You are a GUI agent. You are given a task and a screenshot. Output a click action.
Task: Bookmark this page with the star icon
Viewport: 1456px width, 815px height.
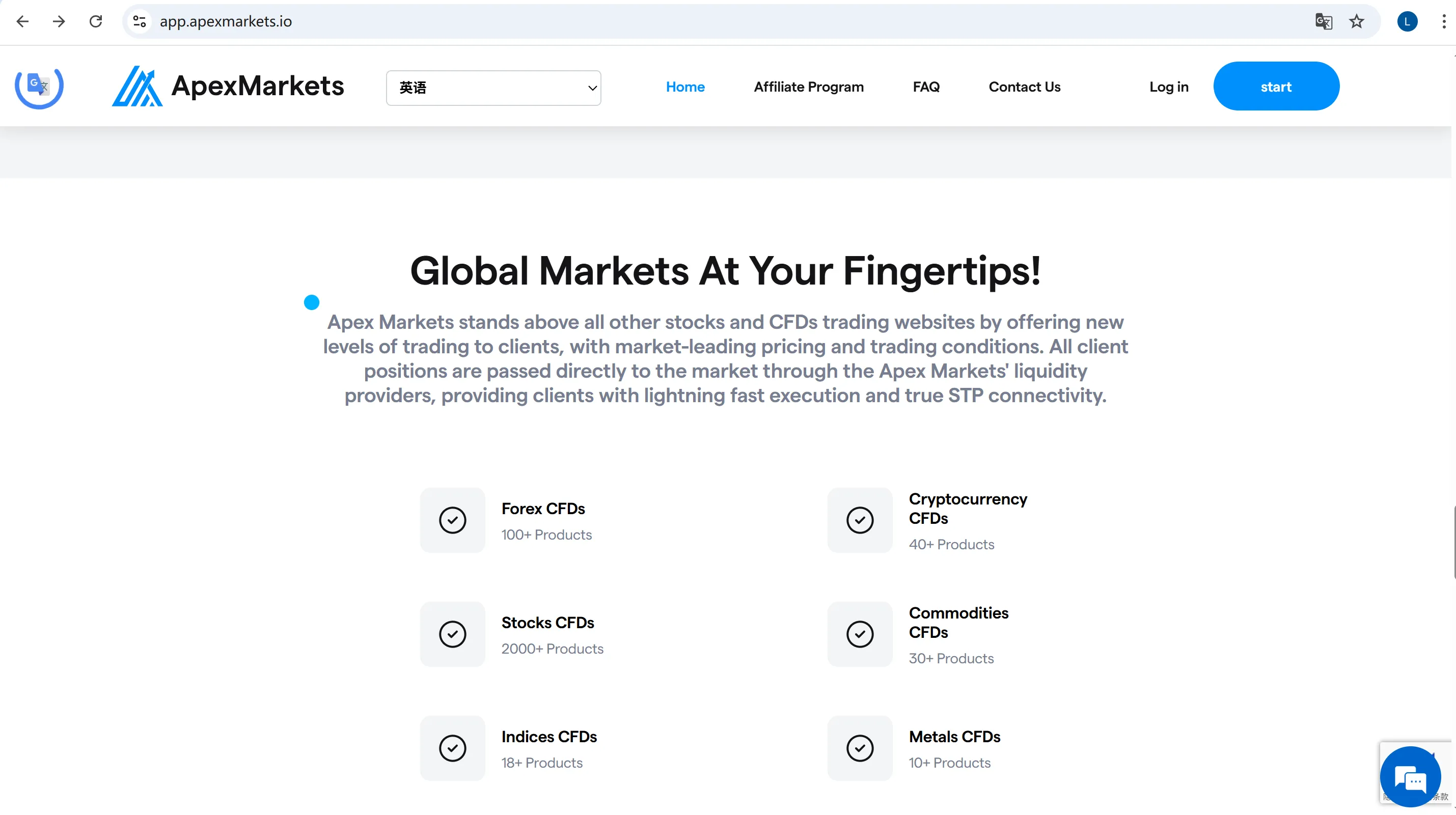click(1357, 21)
